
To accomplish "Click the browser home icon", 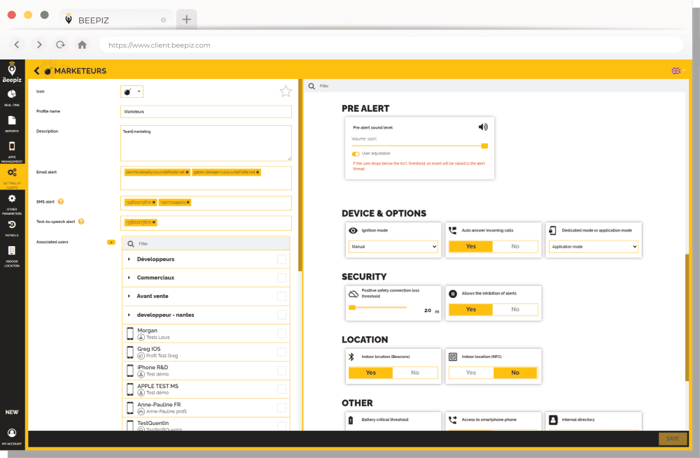I will click(82, 45).
